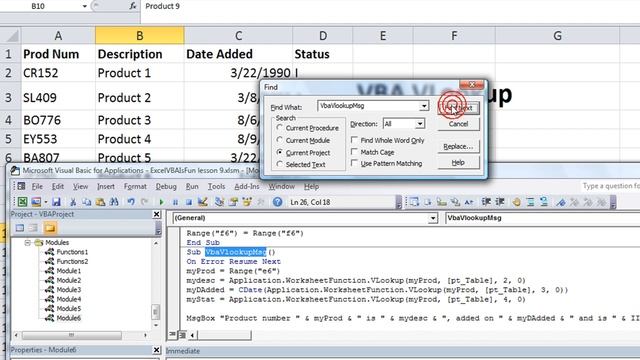Viewport: 640px width, 360px height.
Task: Open the Insert menu in VBA editor
Action: pyautogui.click(x=106, y=186)
